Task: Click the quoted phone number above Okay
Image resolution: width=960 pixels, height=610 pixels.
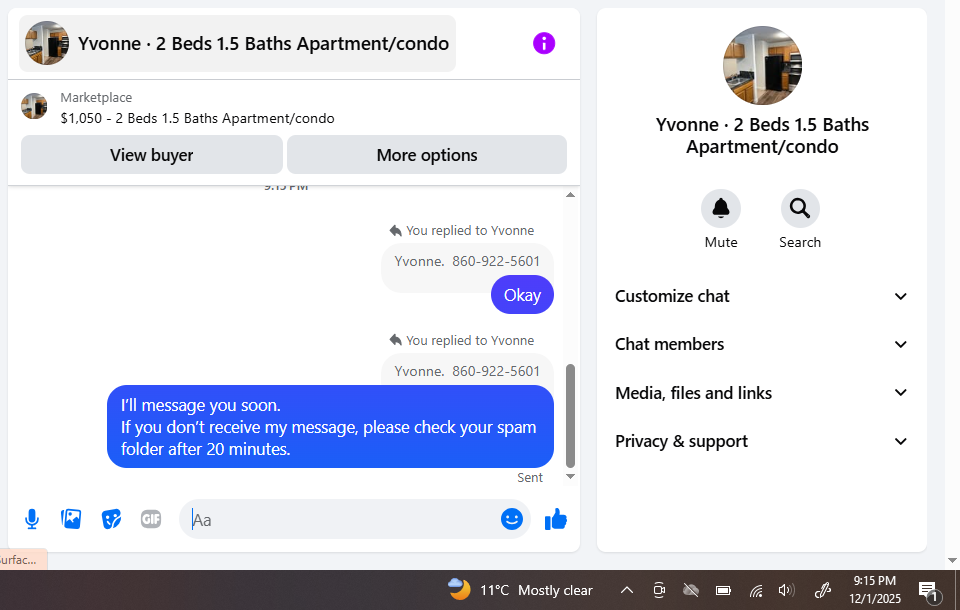Action: (x=496, y=261)
